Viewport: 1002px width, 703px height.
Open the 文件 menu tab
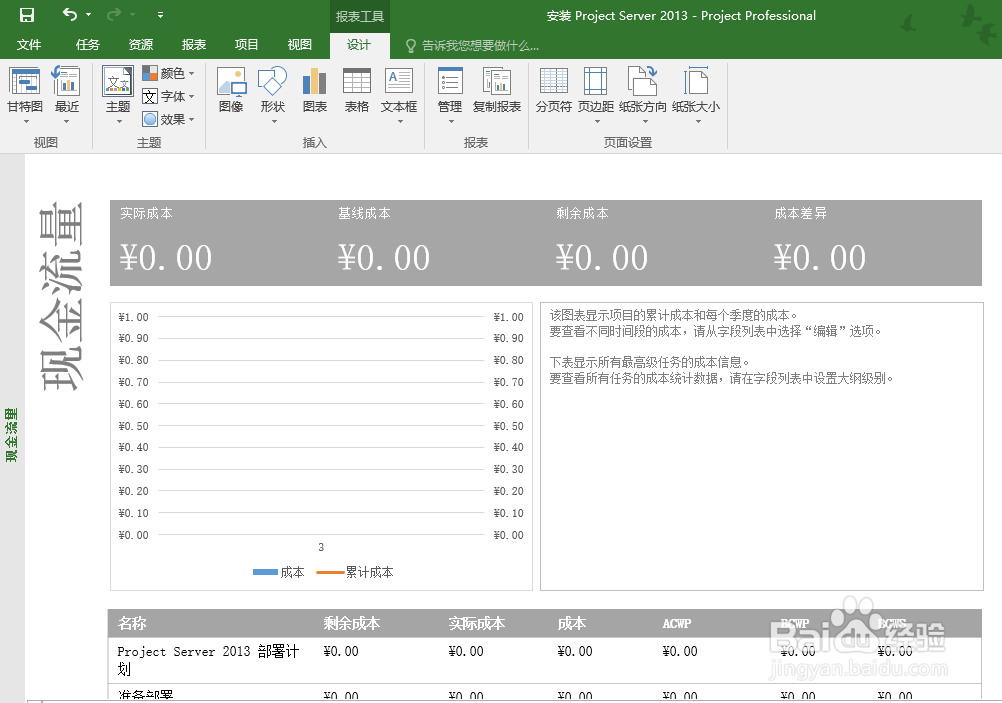(29, 45)
